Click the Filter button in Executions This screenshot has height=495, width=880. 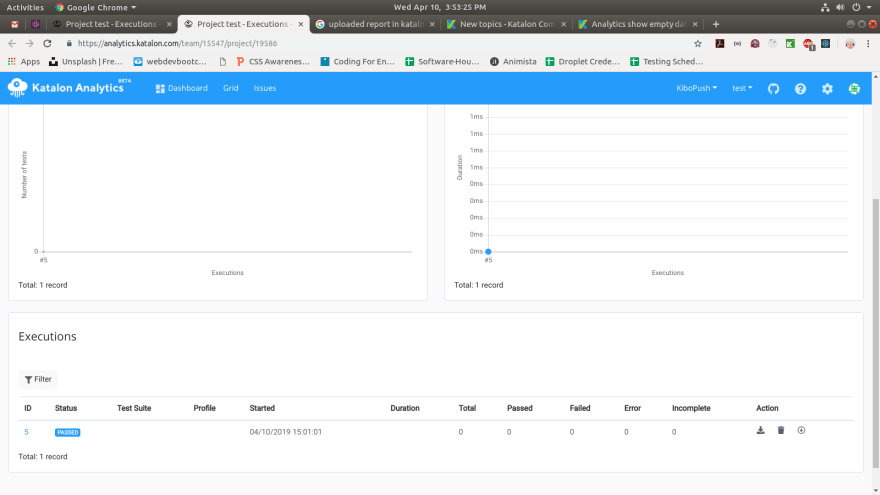point(38,379)
